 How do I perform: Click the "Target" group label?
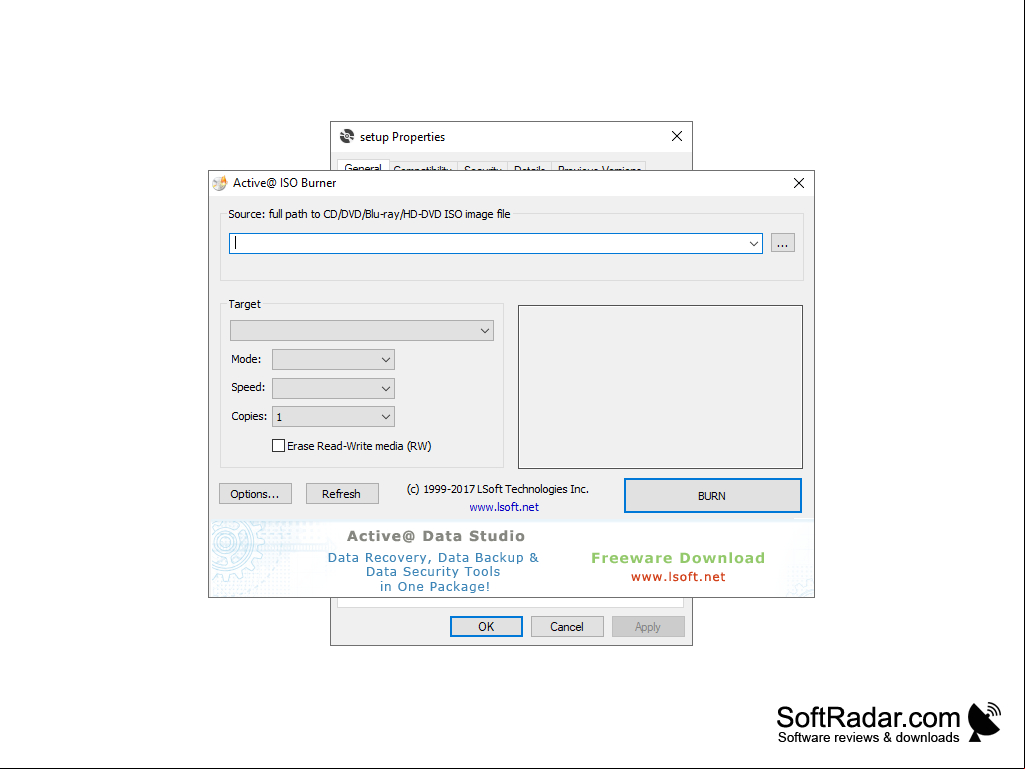(244, 304)
